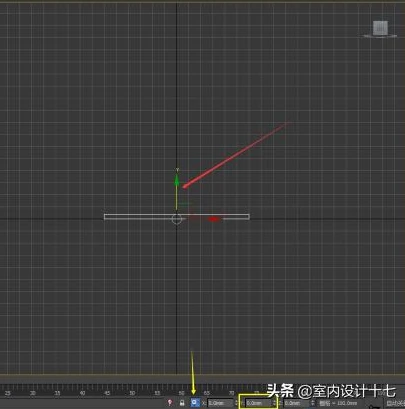Click frame 65 on the timeline ruler
405x409 pixels.
(x=207, y=393)
